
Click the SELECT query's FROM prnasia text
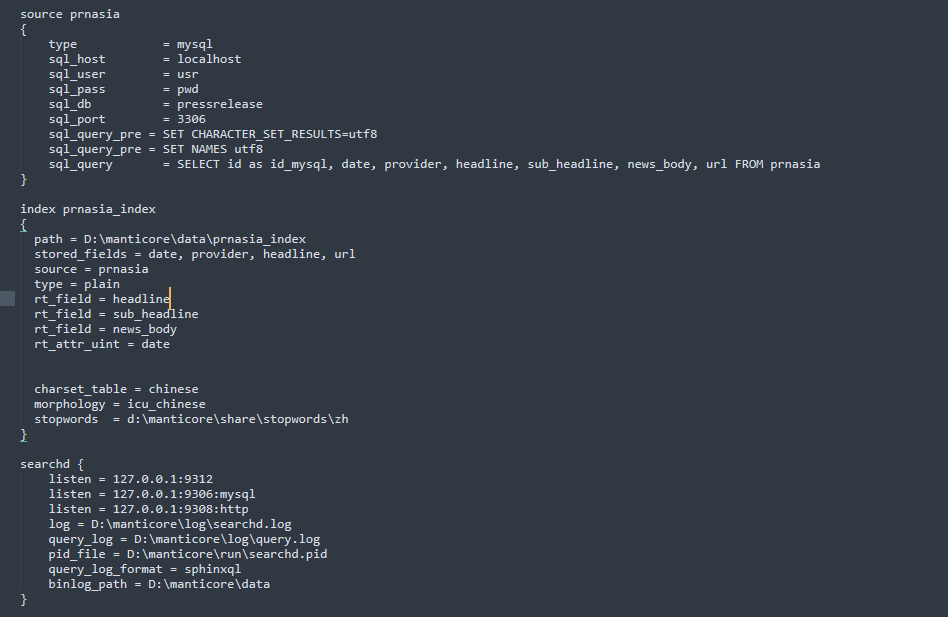777,164
